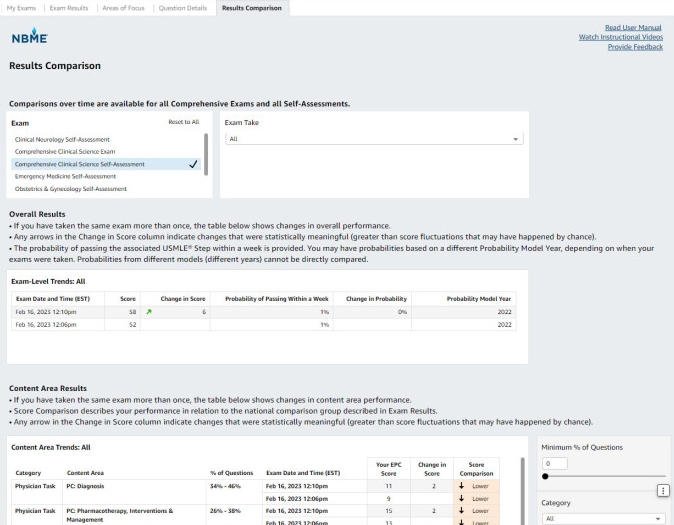Open the Watch Instructional Videos link

(x=621, y=37)
